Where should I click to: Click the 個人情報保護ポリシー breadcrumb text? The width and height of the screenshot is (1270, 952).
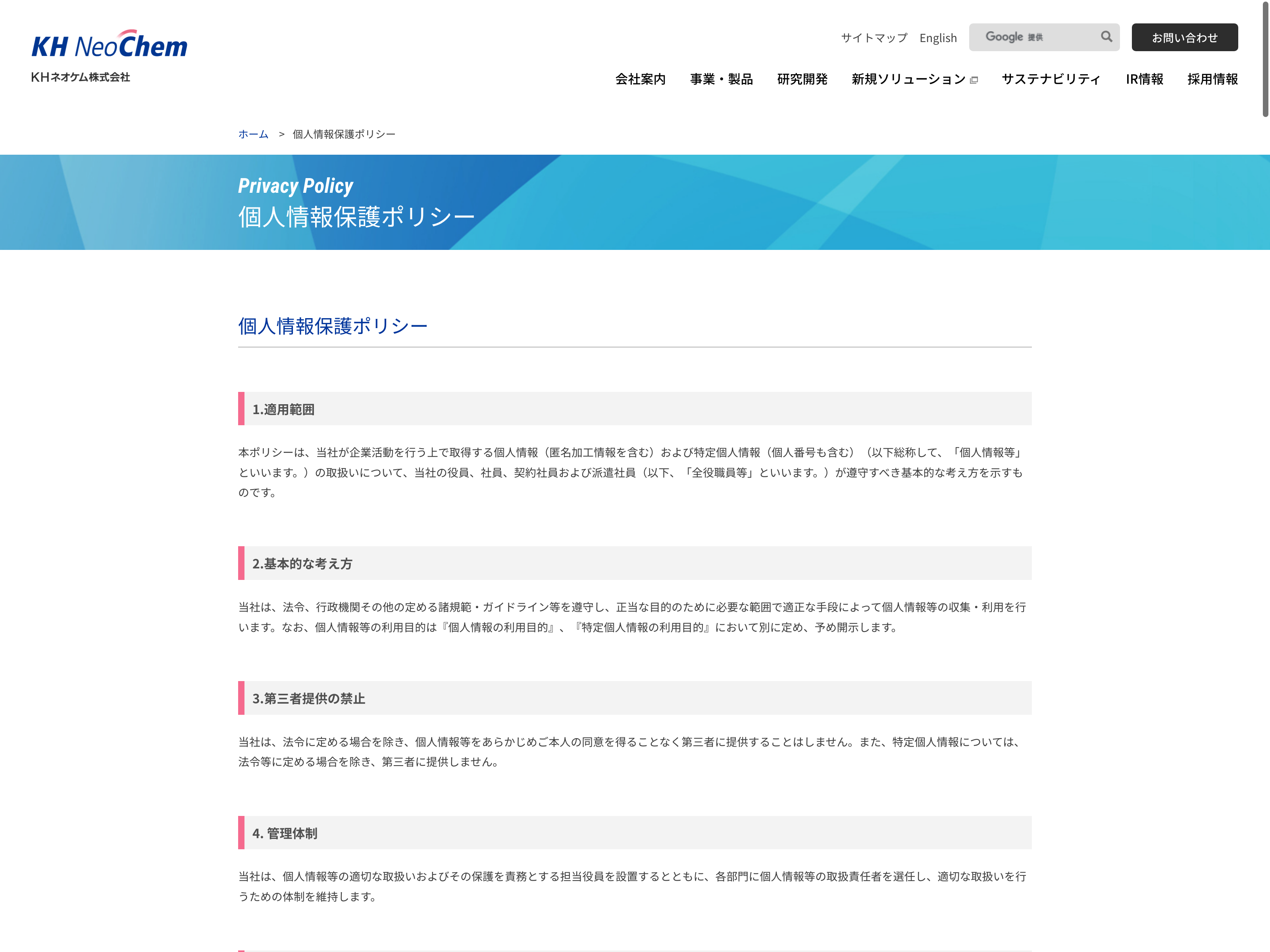click(x=344, y=134)
